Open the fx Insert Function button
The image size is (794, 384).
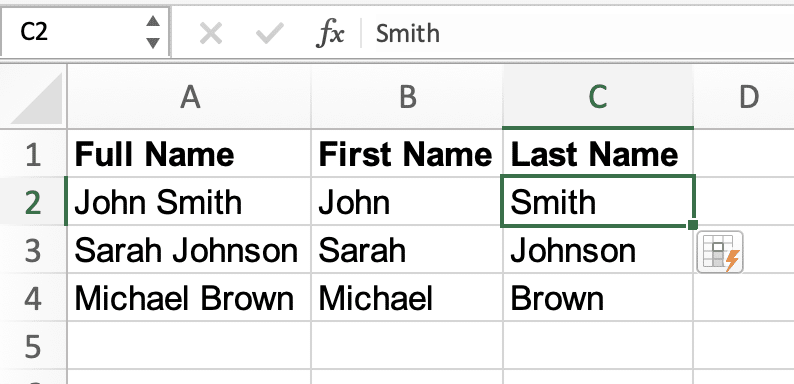click(x=330, y=34)
